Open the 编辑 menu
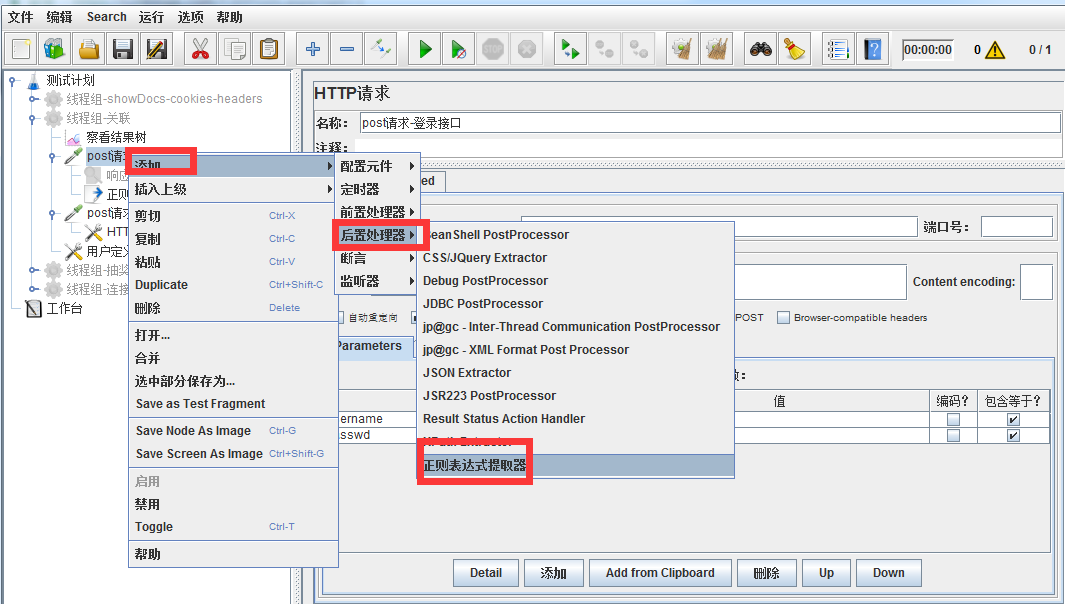The height and width of the screenshot is (604, 1065). [x=59, y=17]
